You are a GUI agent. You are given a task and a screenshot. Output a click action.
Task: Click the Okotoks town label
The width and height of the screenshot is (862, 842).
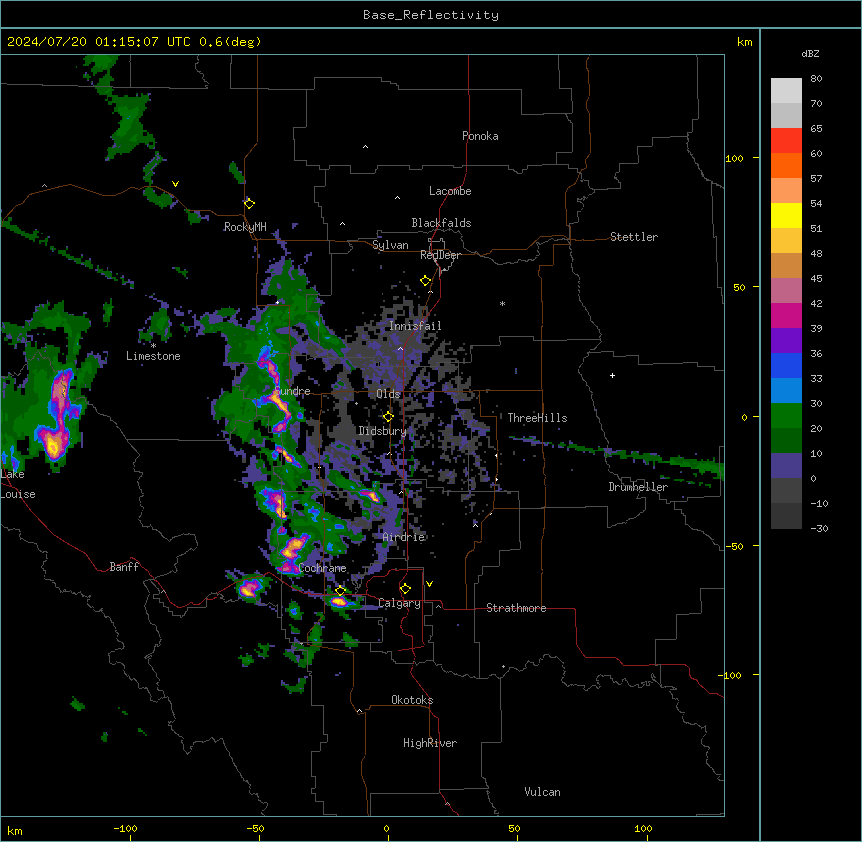[412, 700]
